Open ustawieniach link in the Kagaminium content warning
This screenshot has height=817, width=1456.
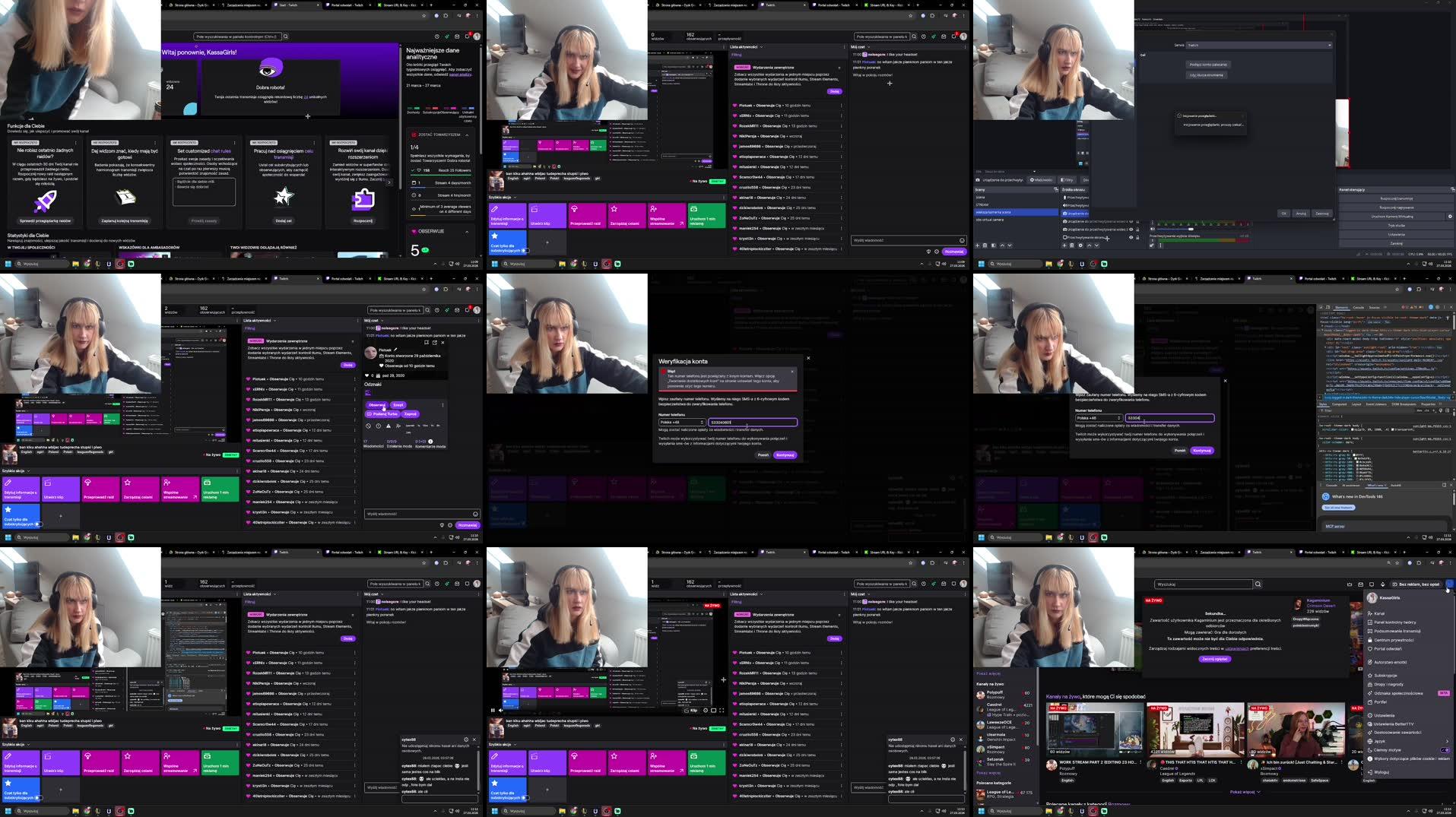tap(1237, 648)
